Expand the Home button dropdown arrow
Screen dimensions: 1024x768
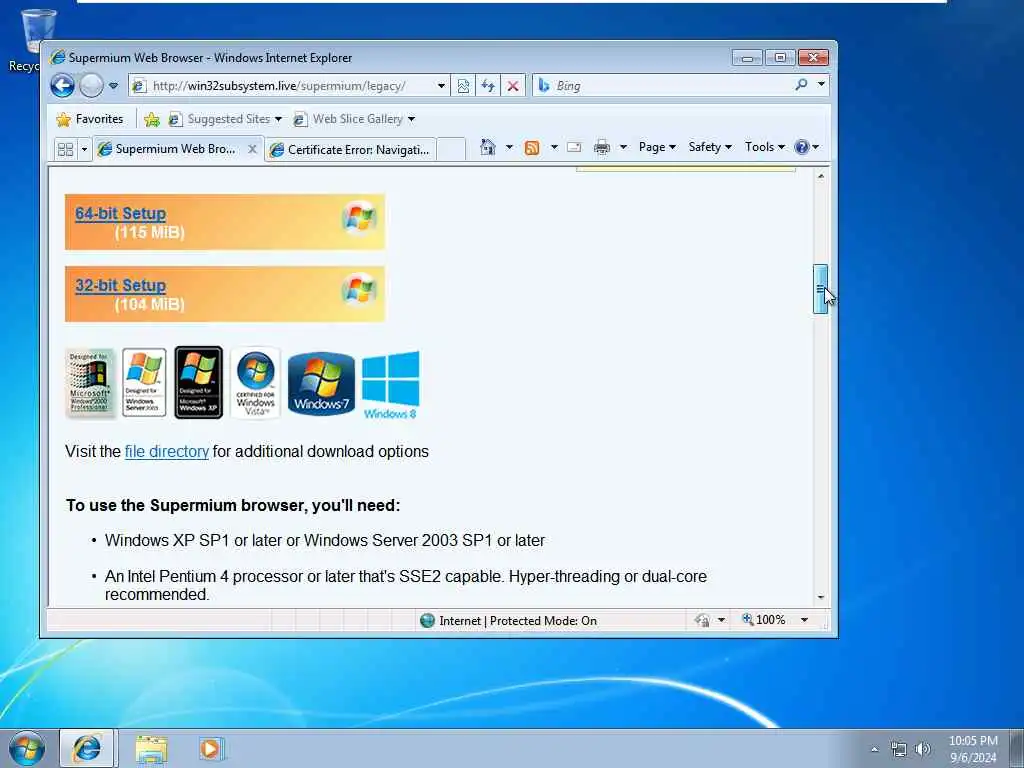(x=509, y=147)
